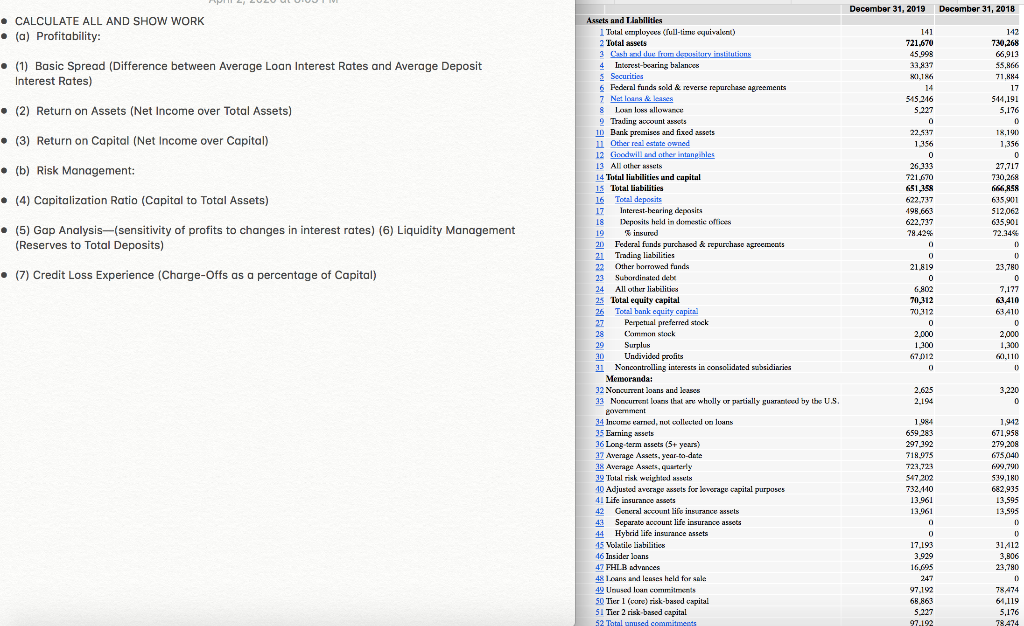Click the 'Long-term assets (5+ years)' row label
Image resolution: width=1024 pixels, height=626 pixels.
pos(652,444)
